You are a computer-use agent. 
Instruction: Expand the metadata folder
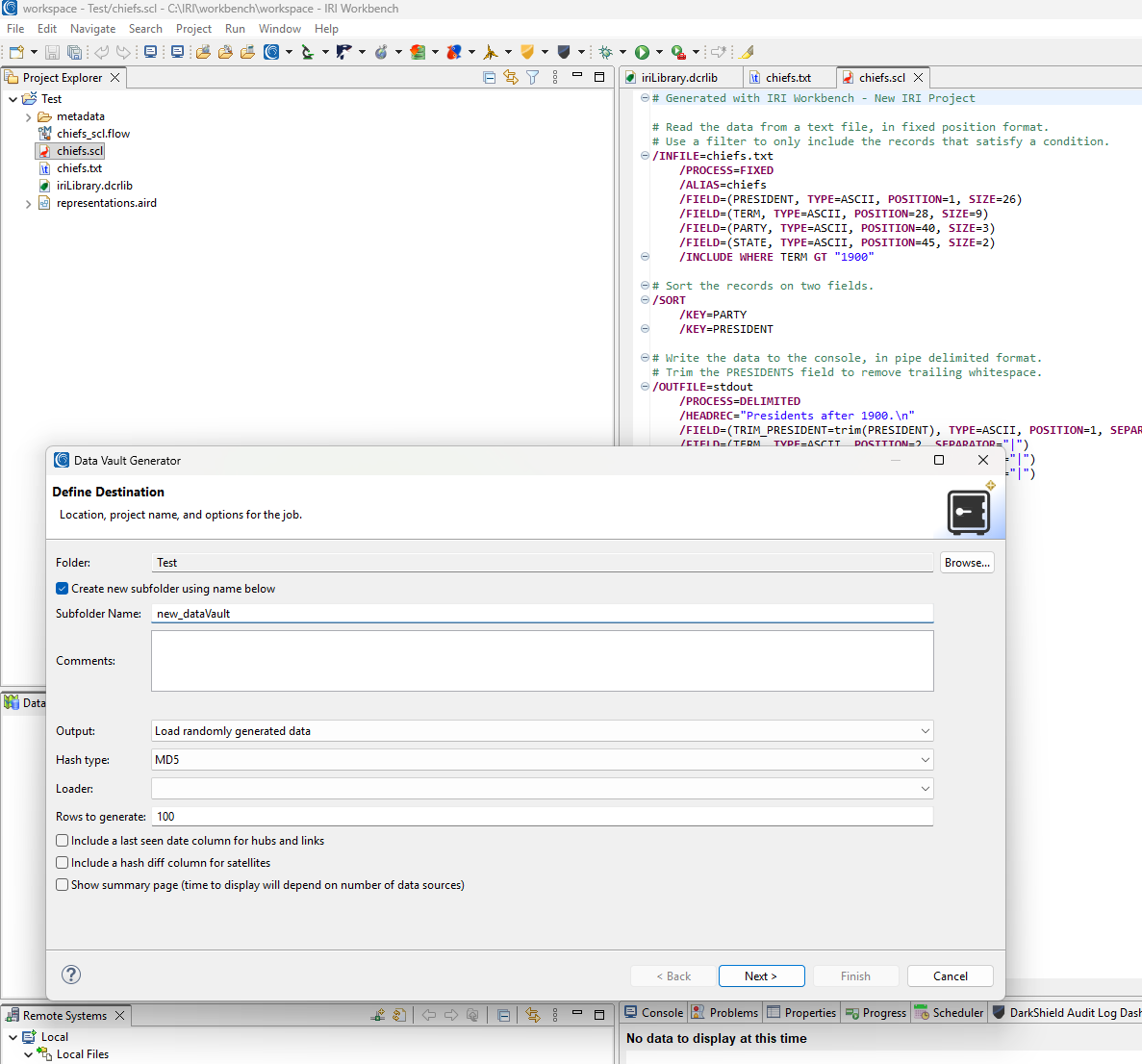(x=29, y=116)
